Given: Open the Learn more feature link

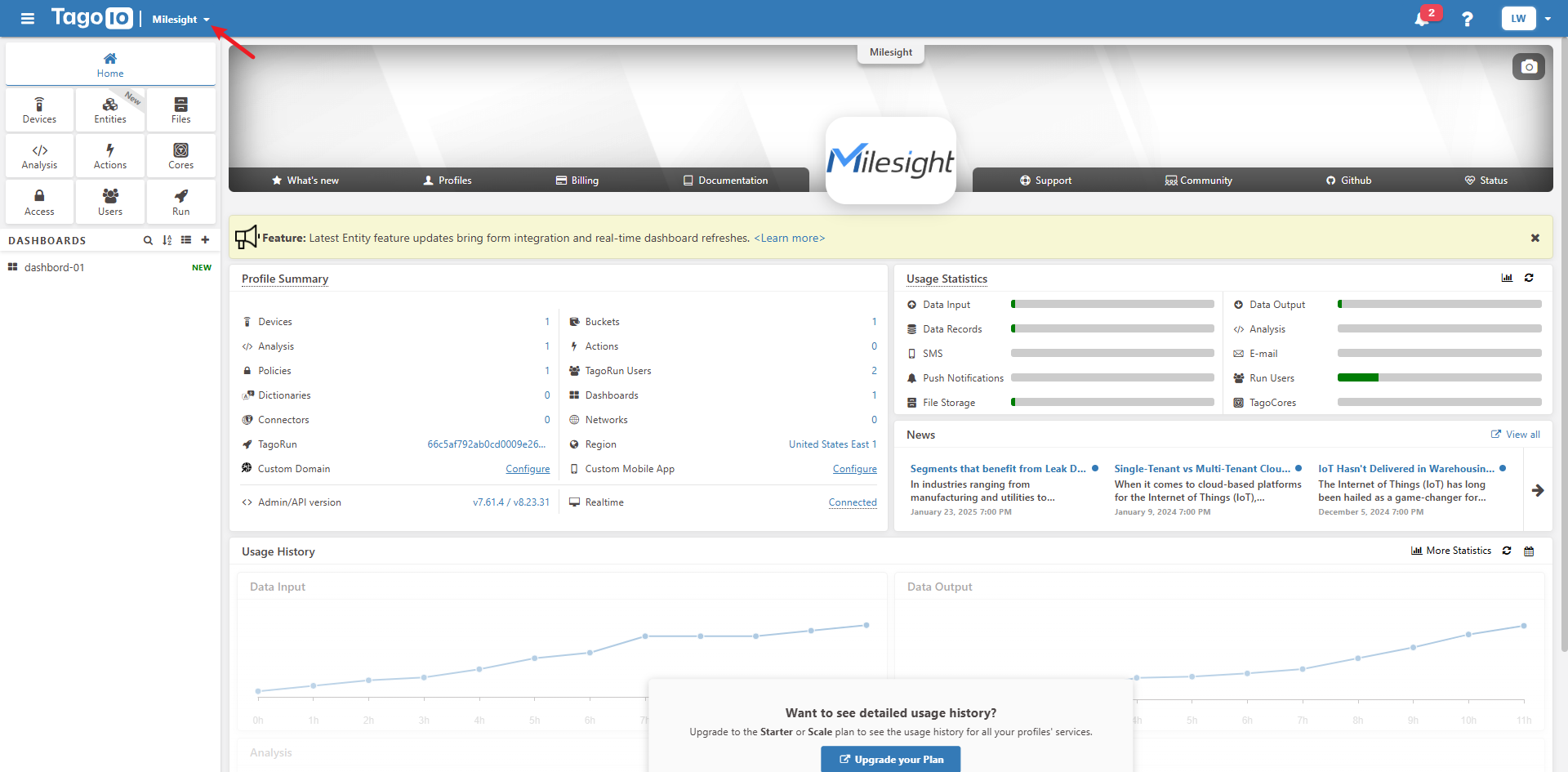Looking at the screenshot, I should point(789,239).
